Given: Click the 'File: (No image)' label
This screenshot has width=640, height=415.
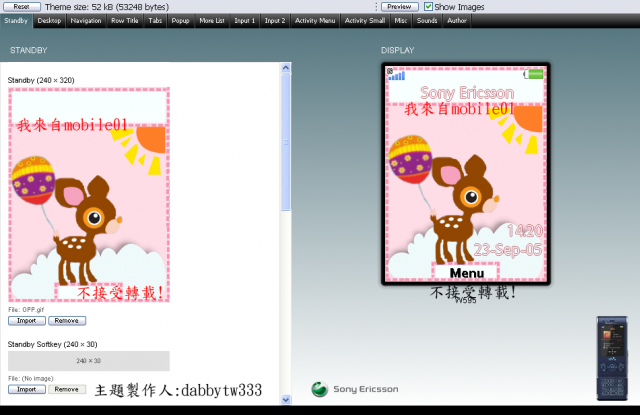Looking at the screenshot, I should click(31, 379).
